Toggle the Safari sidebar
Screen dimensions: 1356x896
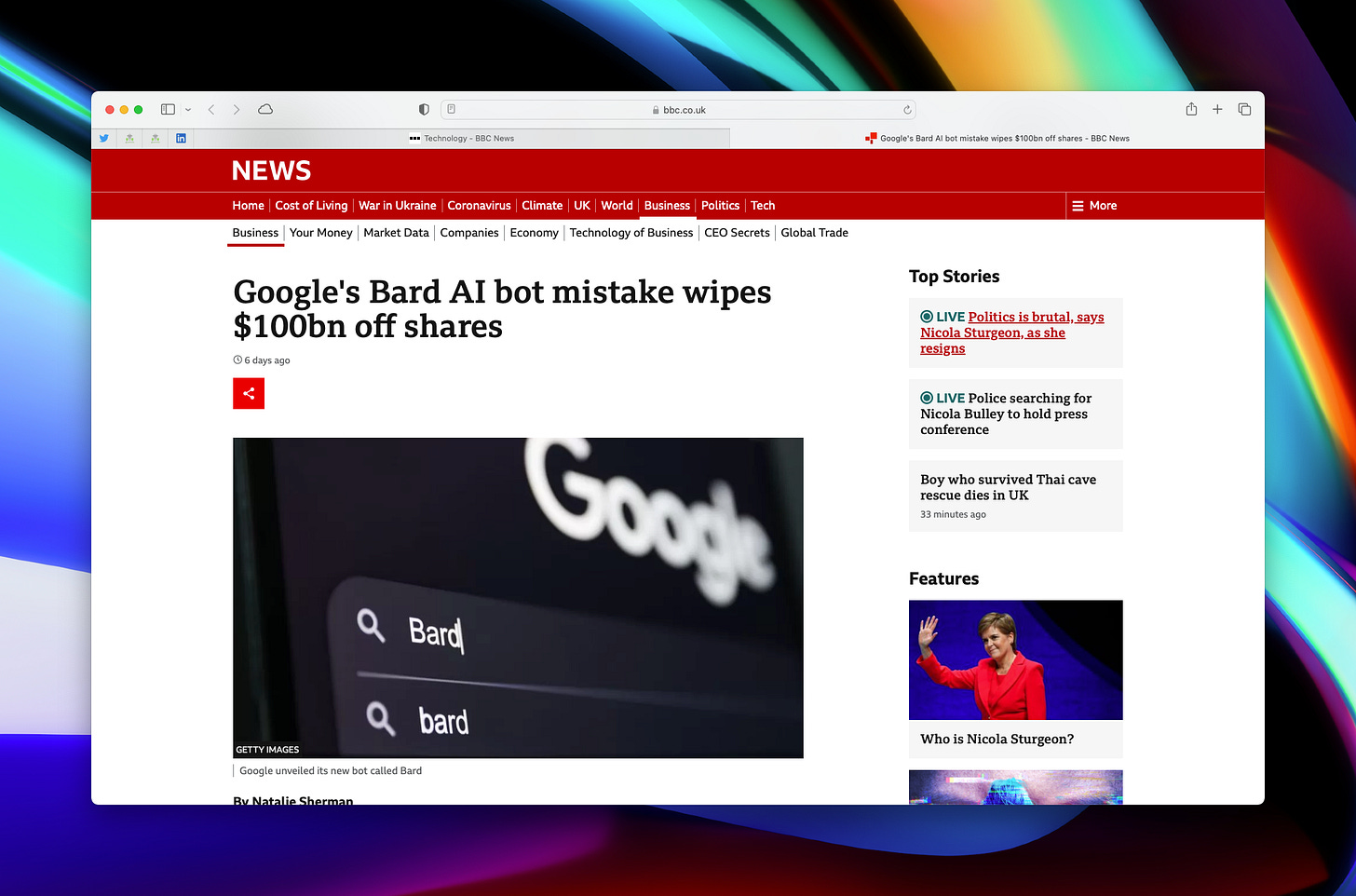tap(168, 109)
